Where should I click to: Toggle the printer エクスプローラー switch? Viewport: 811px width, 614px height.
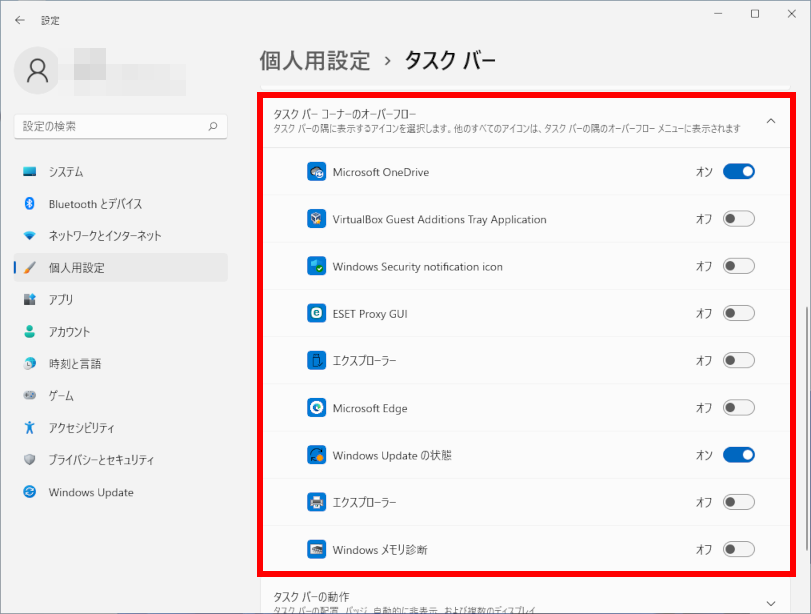[739, 502]
